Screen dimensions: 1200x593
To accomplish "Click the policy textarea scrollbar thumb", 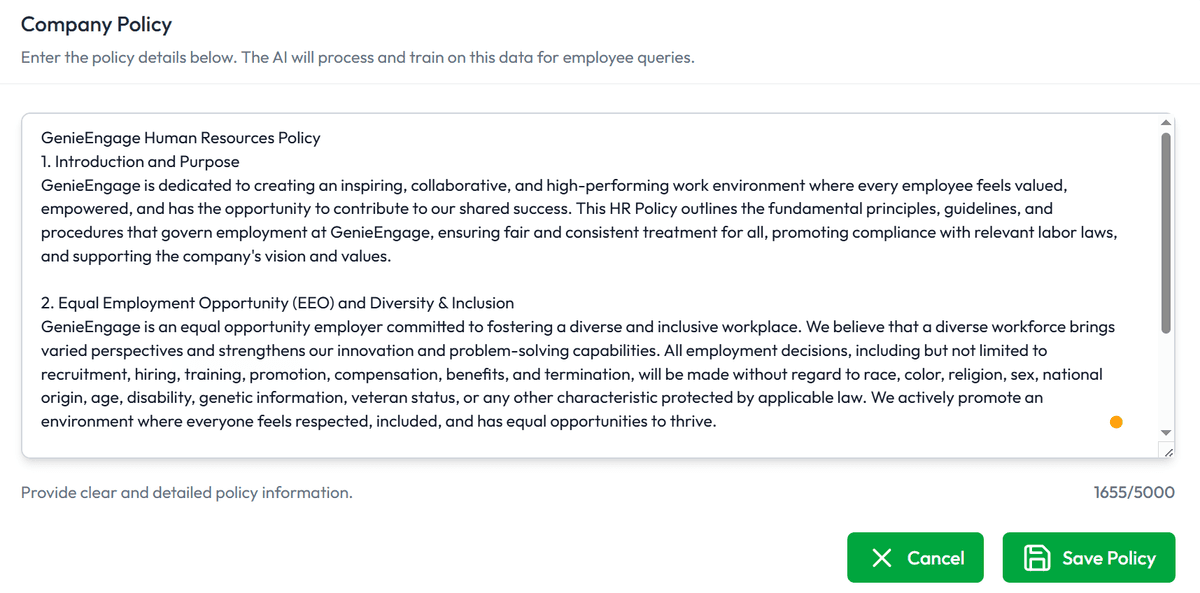I will click(1165, 232).
